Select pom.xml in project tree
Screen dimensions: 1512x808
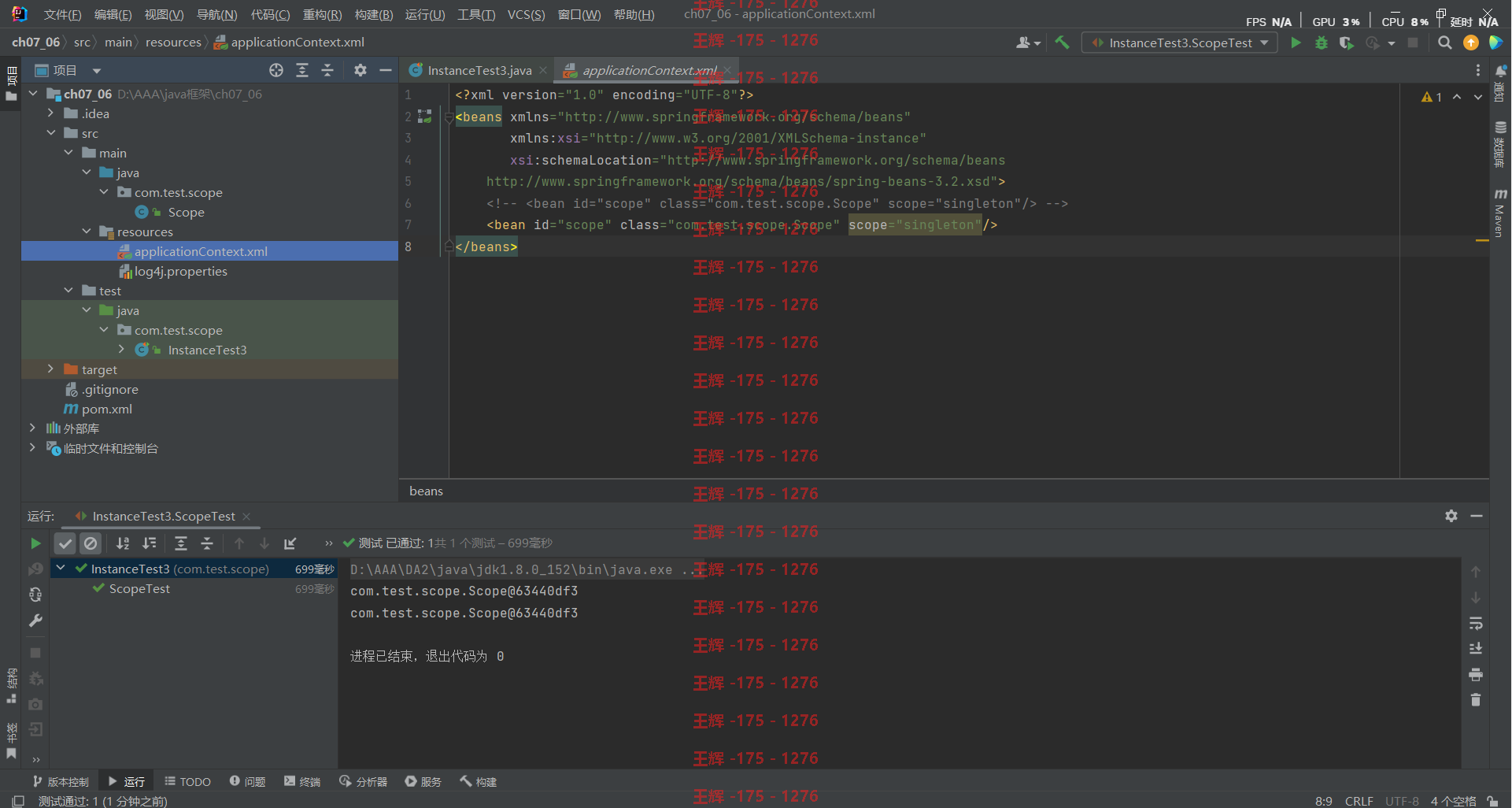(106, 409)
